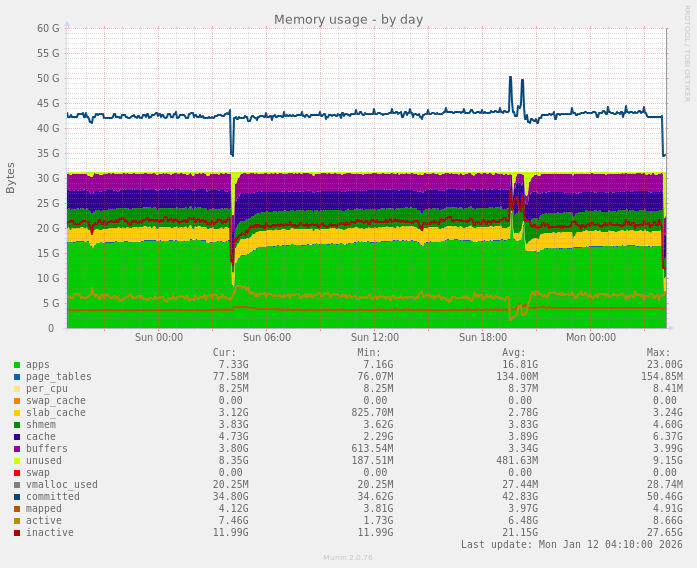Image resolution: width=697 pixels, height=568 pixels.
Task: Click the cache legend color swatch
Action: (x=17, y=437)
